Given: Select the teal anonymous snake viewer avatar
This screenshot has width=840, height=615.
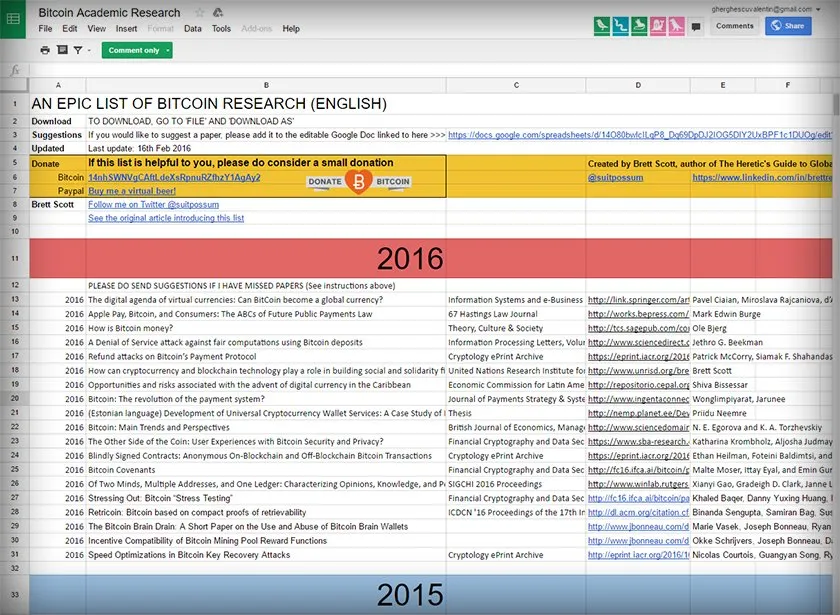Looking at the screenshot, I should pyautogui.click(x=620, y=26).
